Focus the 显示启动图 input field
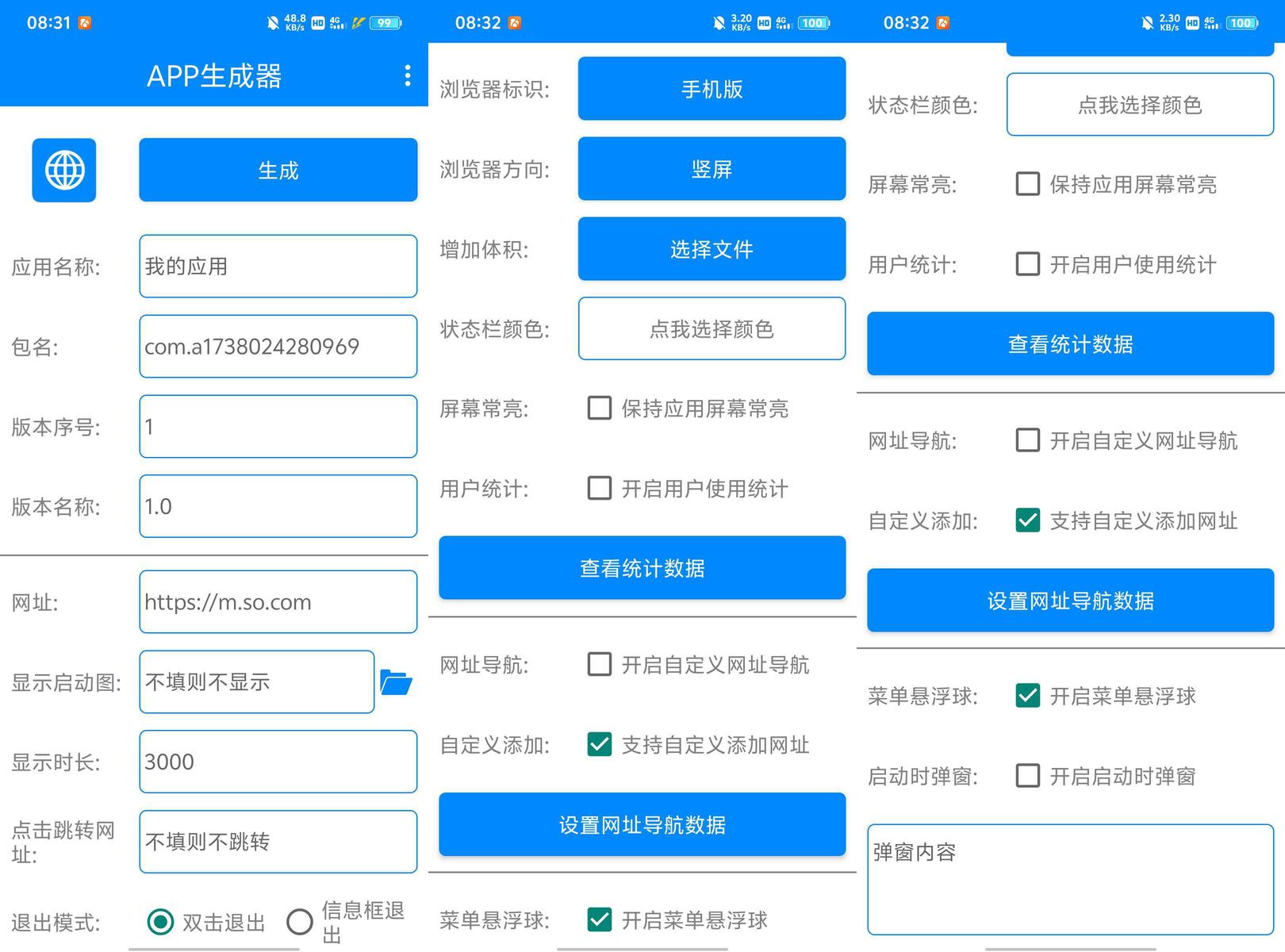The height and width of the screenshot is (952, 1285). (x=257, y=682)
